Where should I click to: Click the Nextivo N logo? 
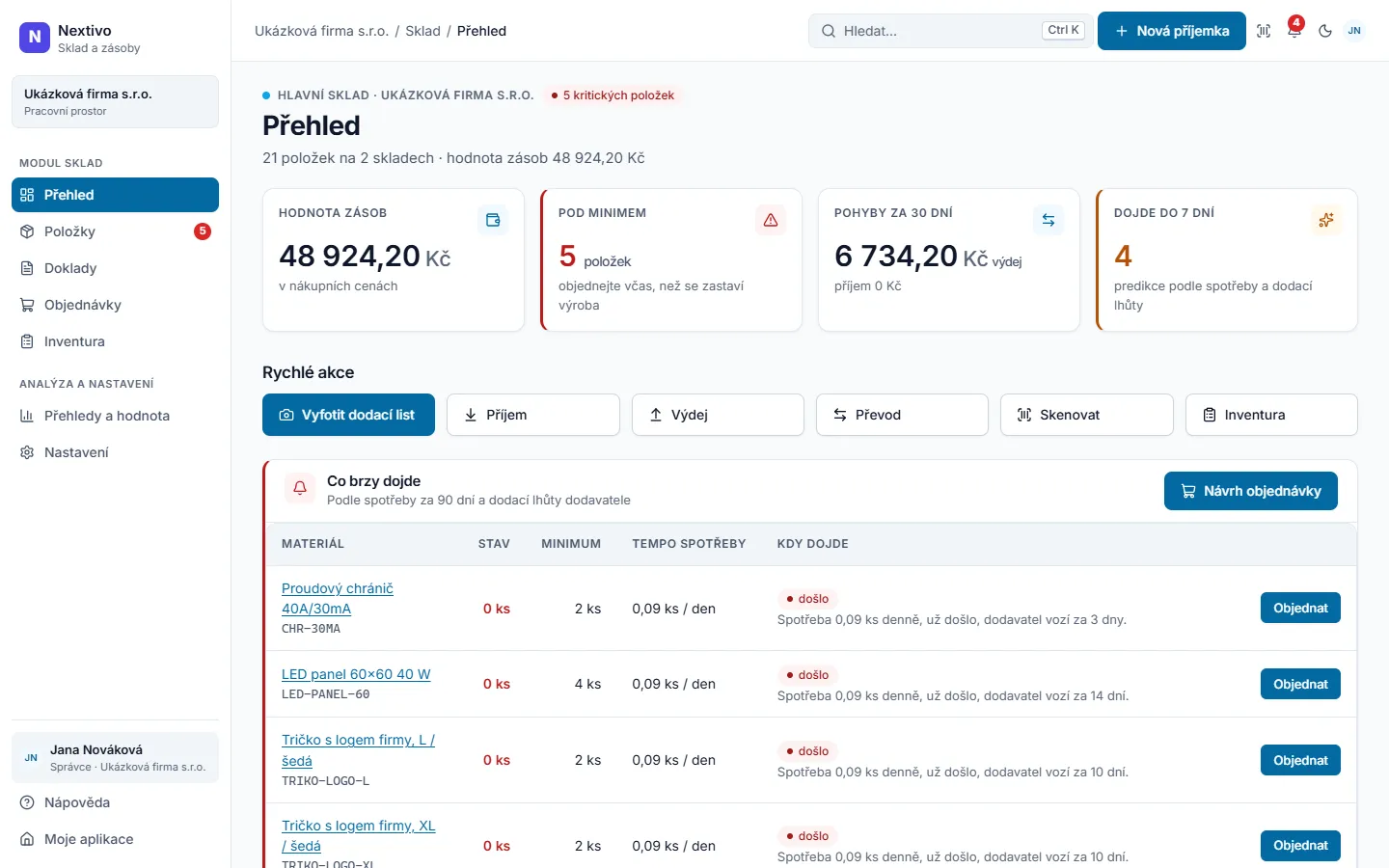pyautogui.click(x=35, y=38)
